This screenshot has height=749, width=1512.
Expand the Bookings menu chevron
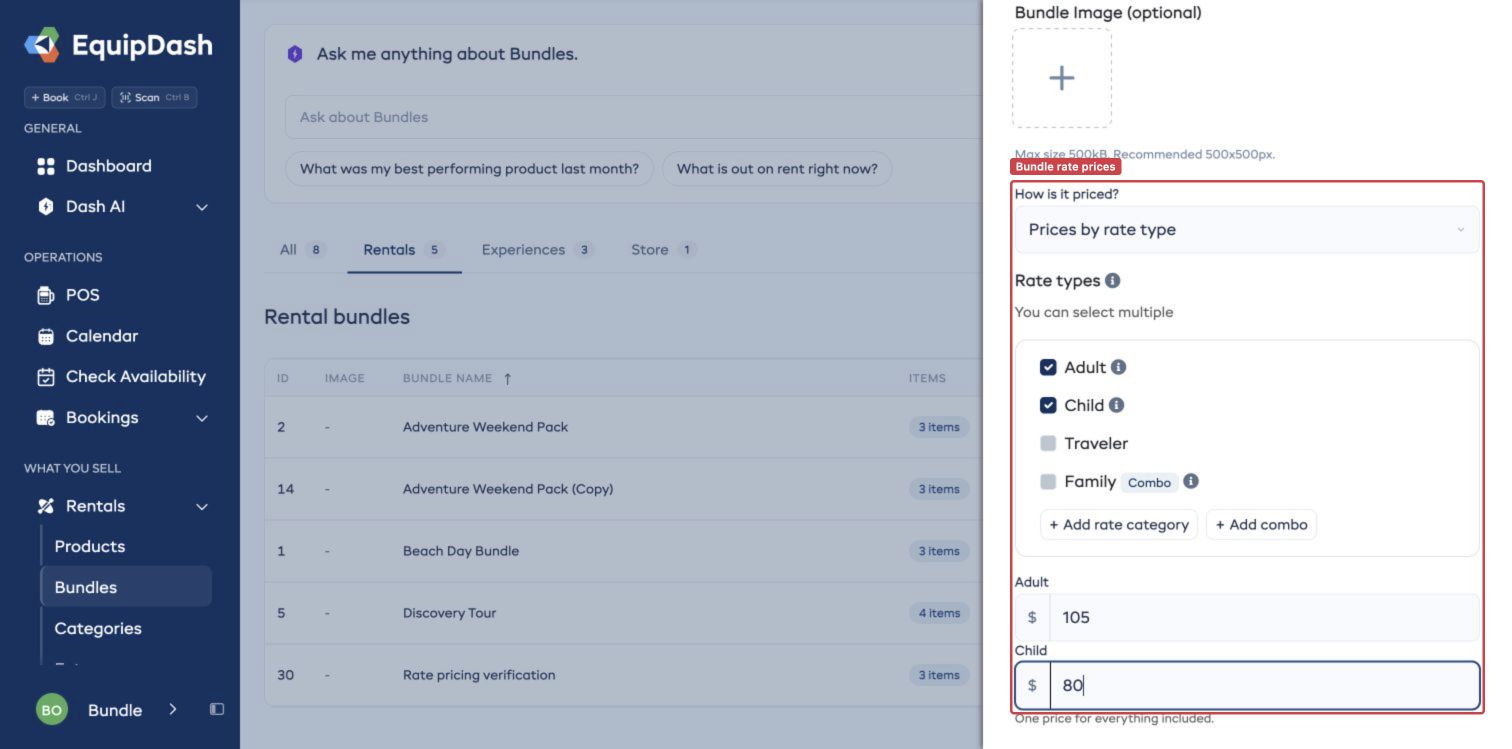click(x=202, y=418)
